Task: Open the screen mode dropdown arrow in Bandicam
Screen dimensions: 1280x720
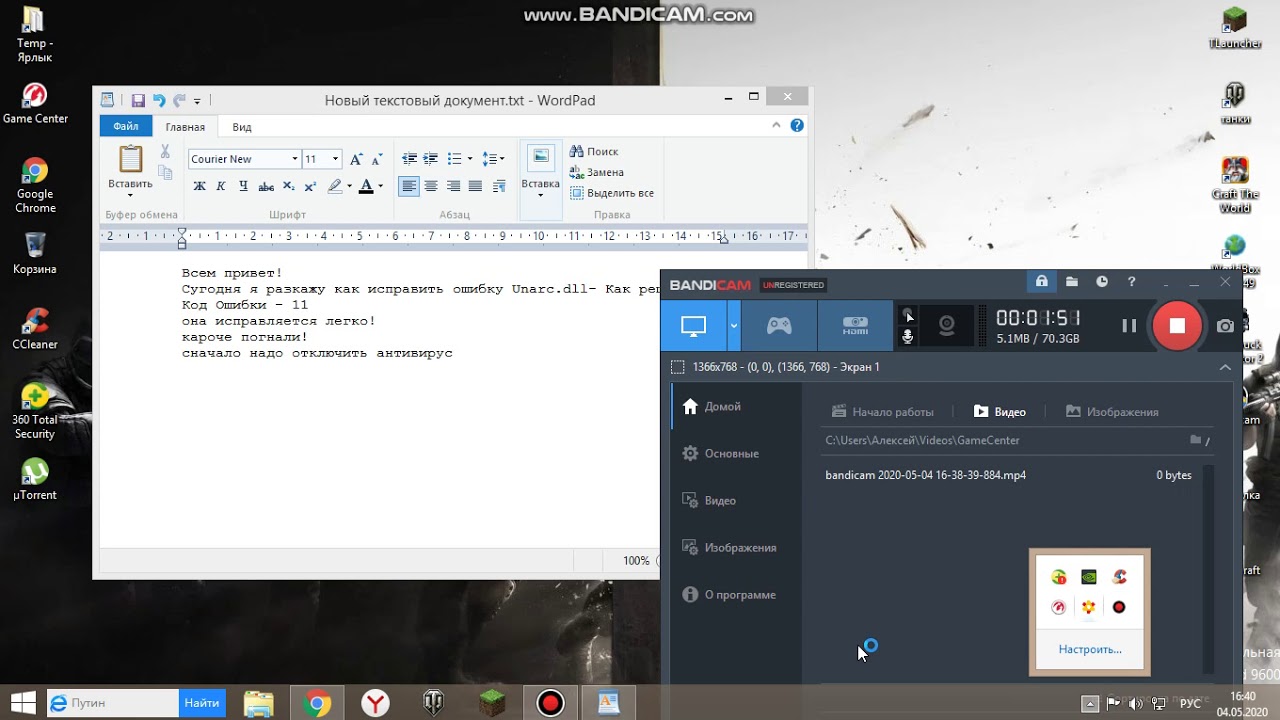Action: click(734, 325)
